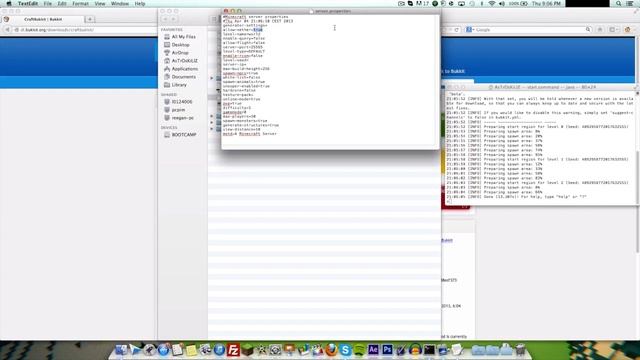Click the magnifier icon in Google search box
The image size is (640, 360).
pos(588,29)
